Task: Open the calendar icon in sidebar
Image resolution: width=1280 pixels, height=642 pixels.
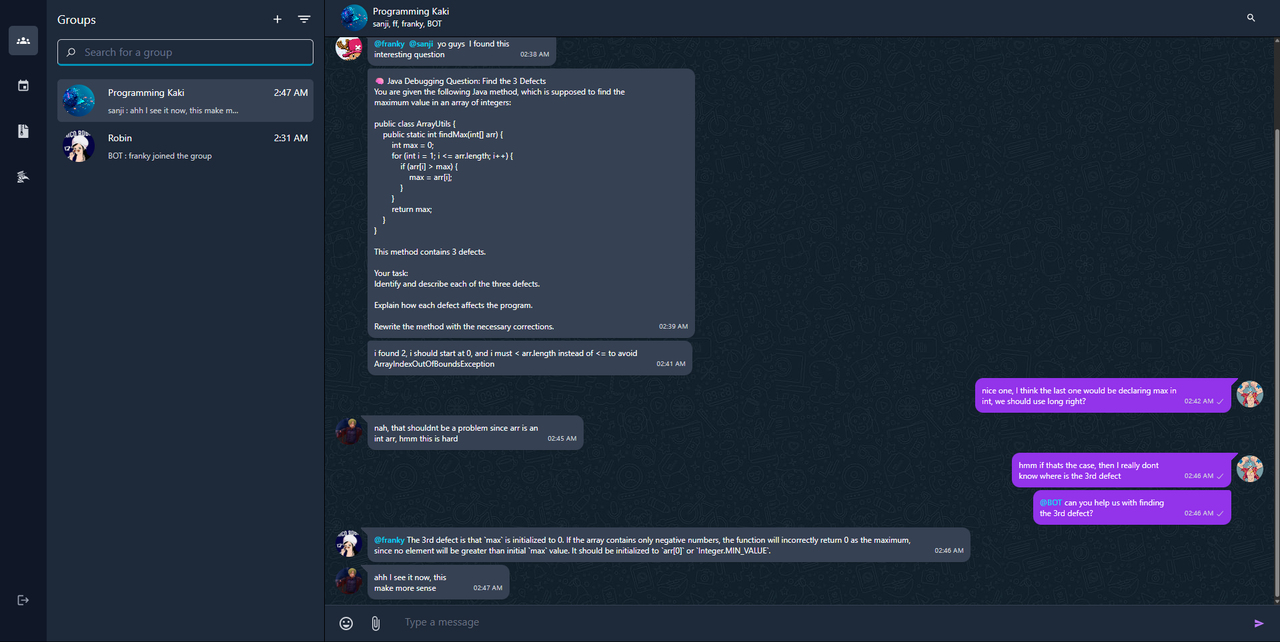Action: point(23,86)
